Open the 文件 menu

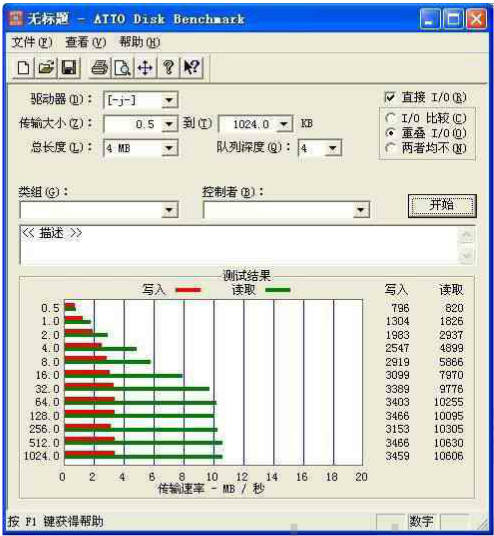(32, 42)
